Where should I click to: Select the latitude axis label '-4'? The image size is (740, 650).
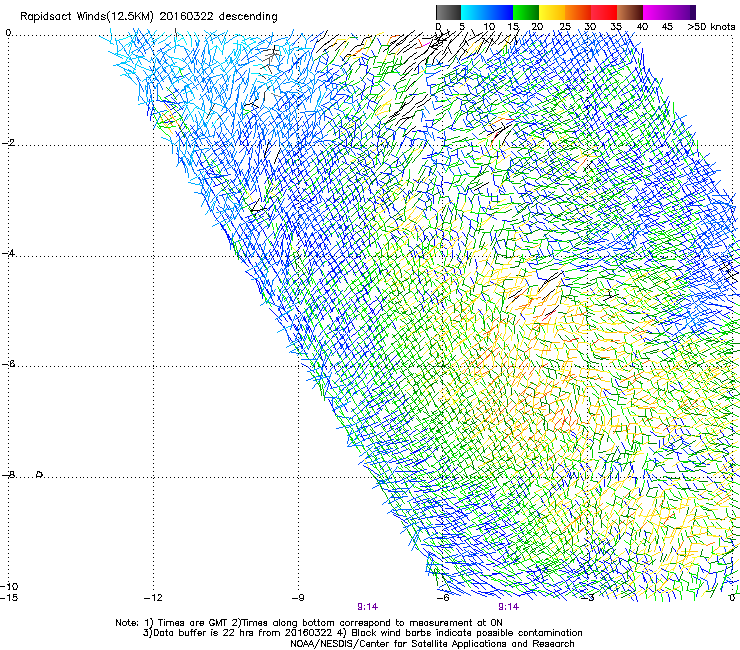[8, 253]
